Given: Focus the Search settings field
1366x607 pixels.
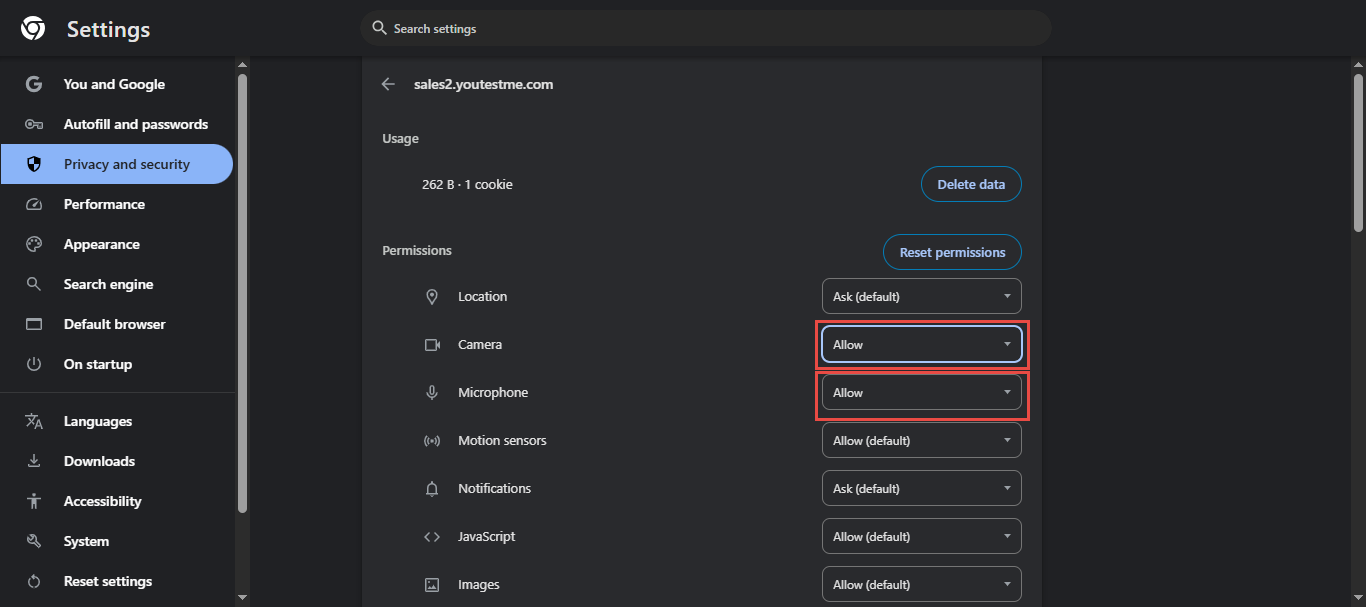Looking at the screenshot, I should 705,29.
